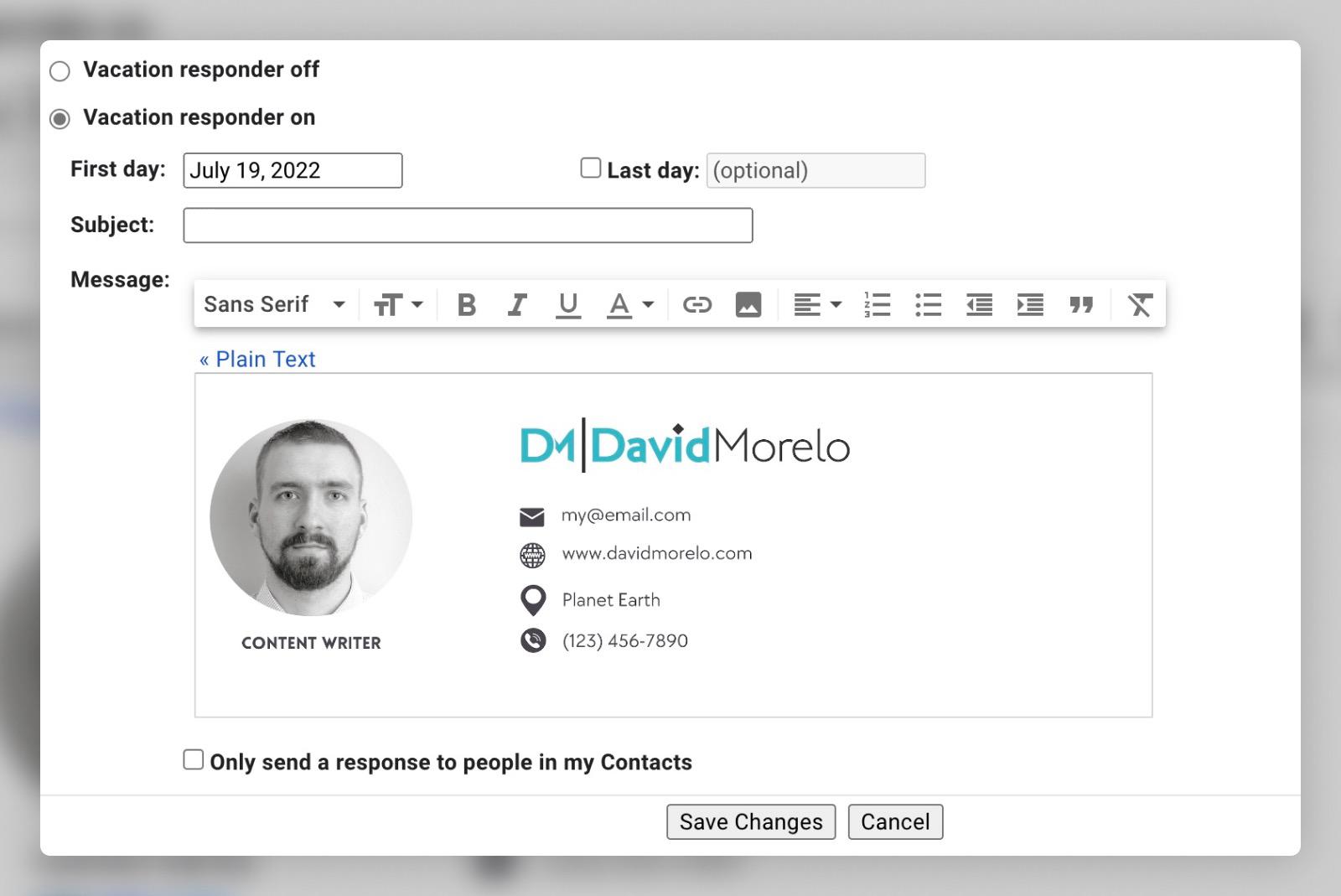Remove all formatting from the message
The width and height of the screenshot is (1341, 896).
point(1138,304)
